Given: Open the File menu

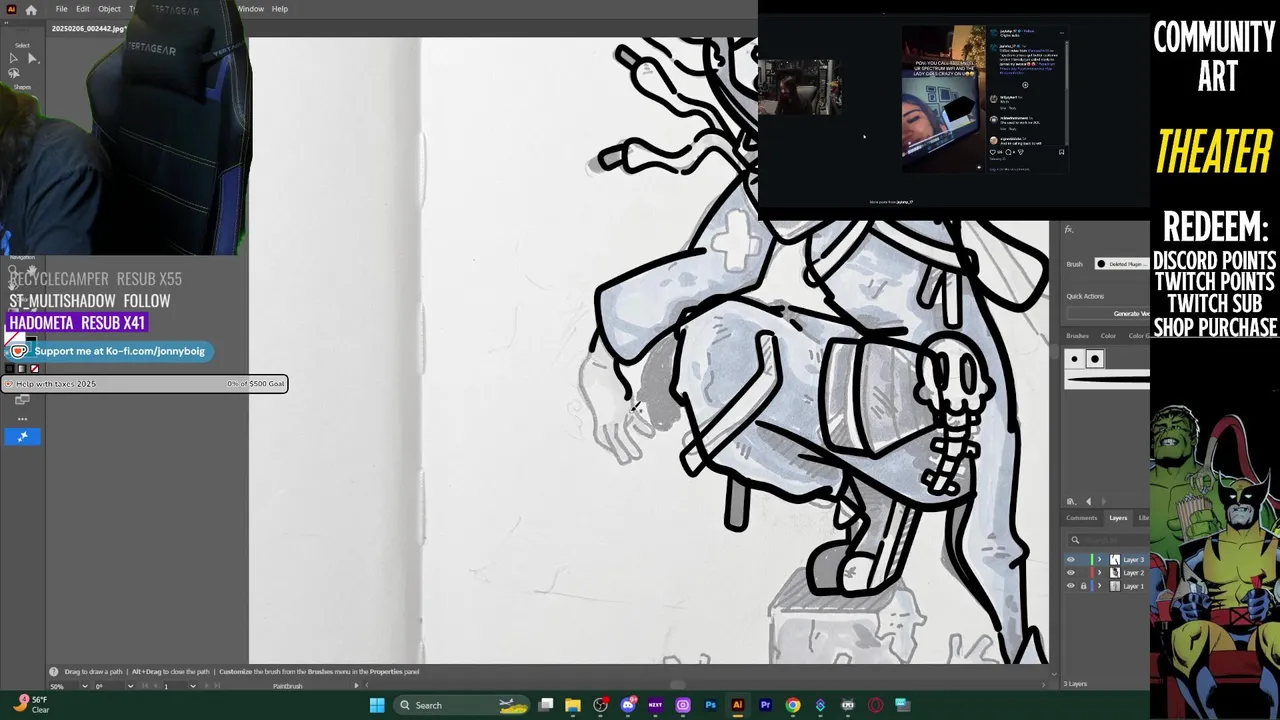Looking at the screenshot, I should pyautogui.click(x=61, y=9).
